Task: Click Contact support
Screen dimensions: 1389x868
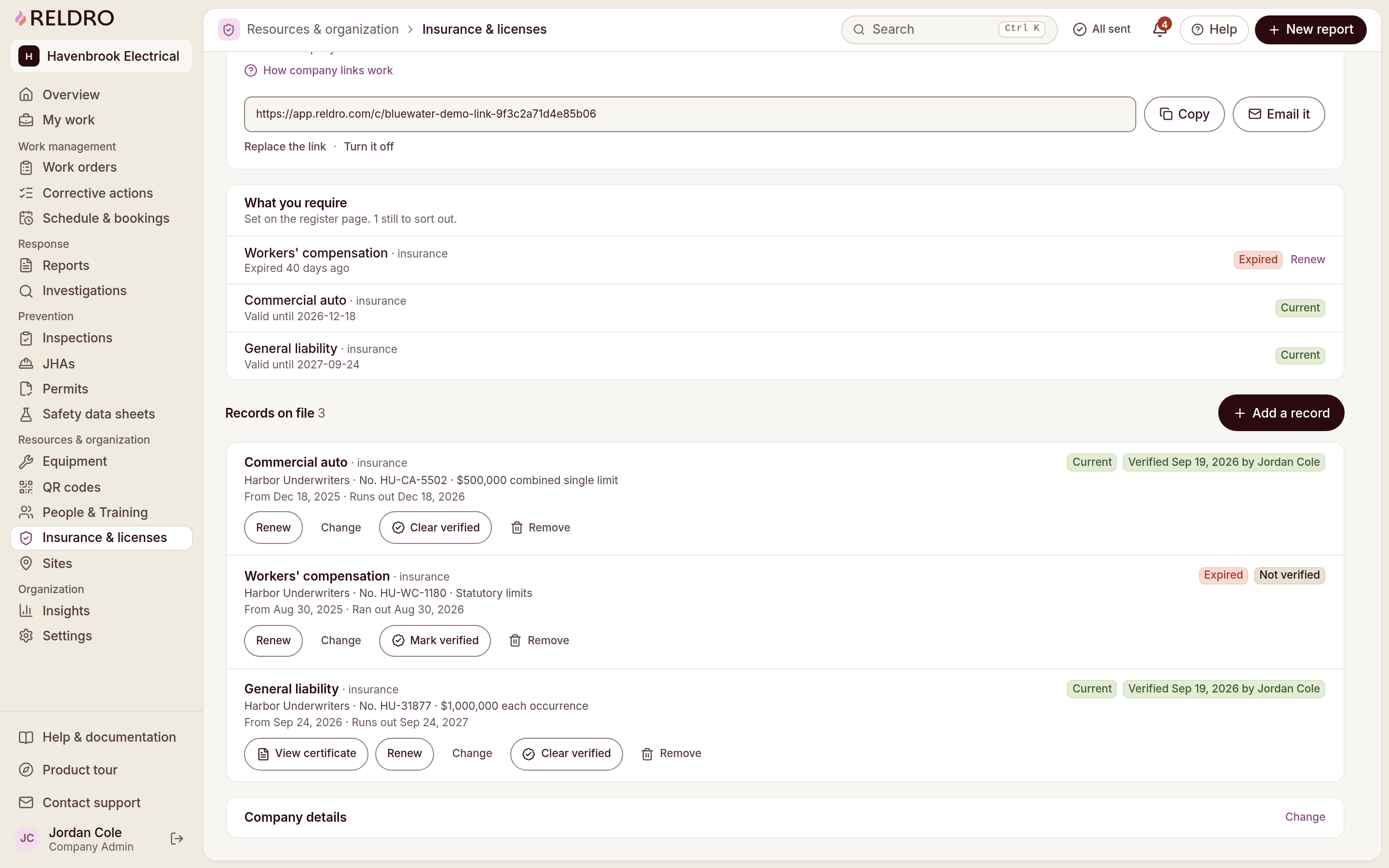Action: point(101,802)
